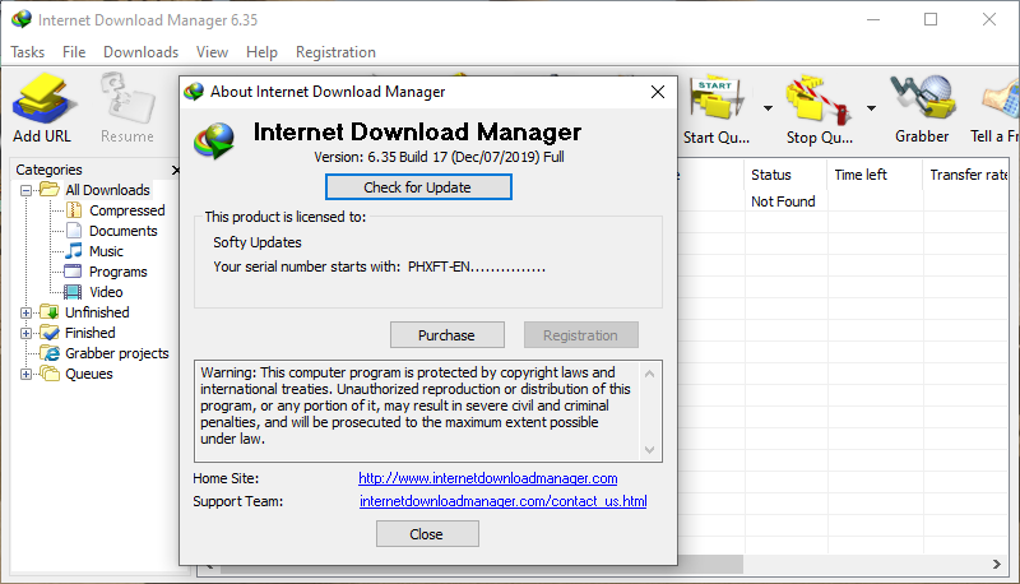1020x584 pixels.
Task: Select the Video category icon
Action: click(x=73, y=292)
